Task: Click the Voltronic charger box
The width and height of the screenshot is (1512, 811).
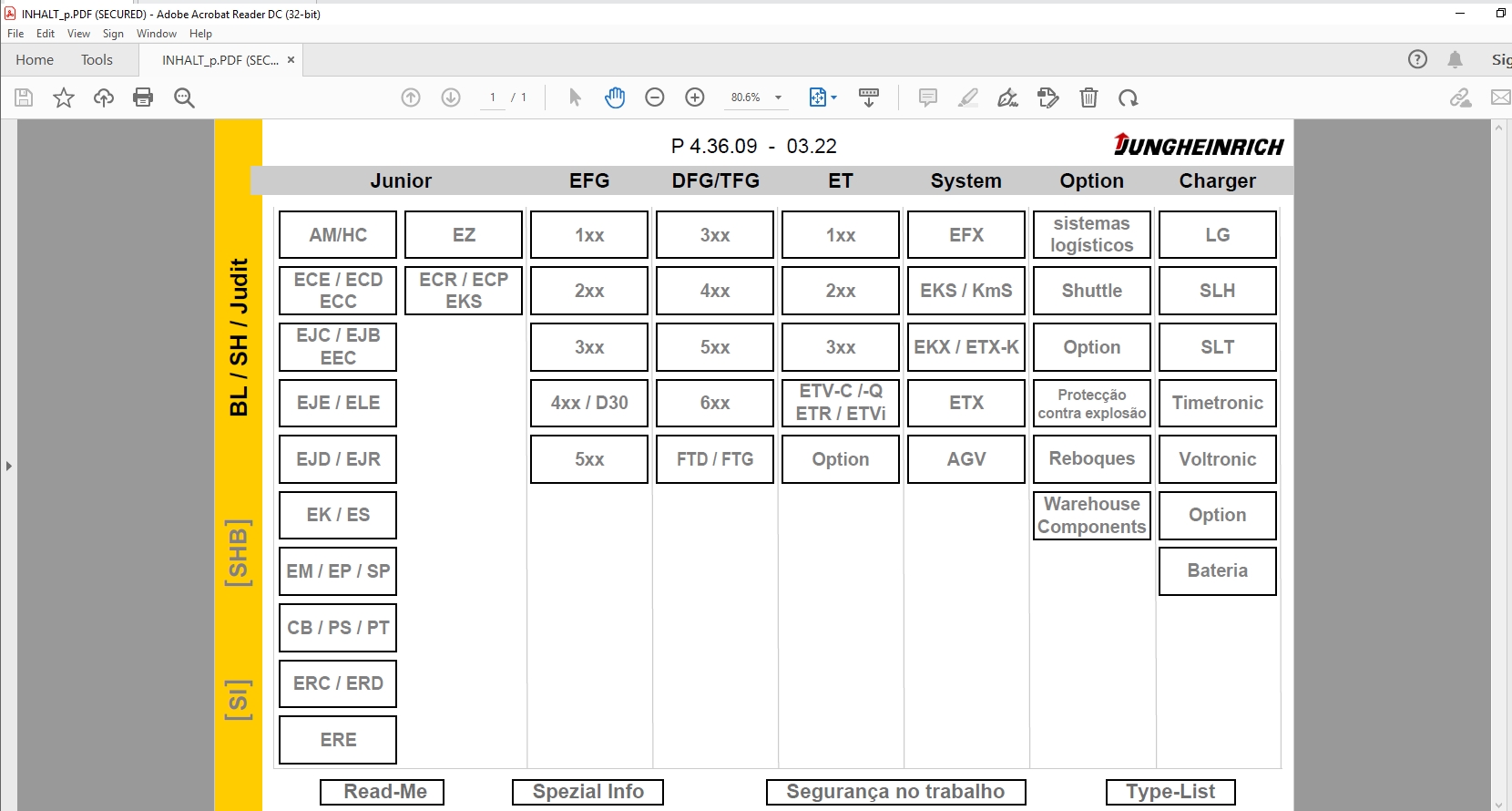Action: coord(1218,459)
